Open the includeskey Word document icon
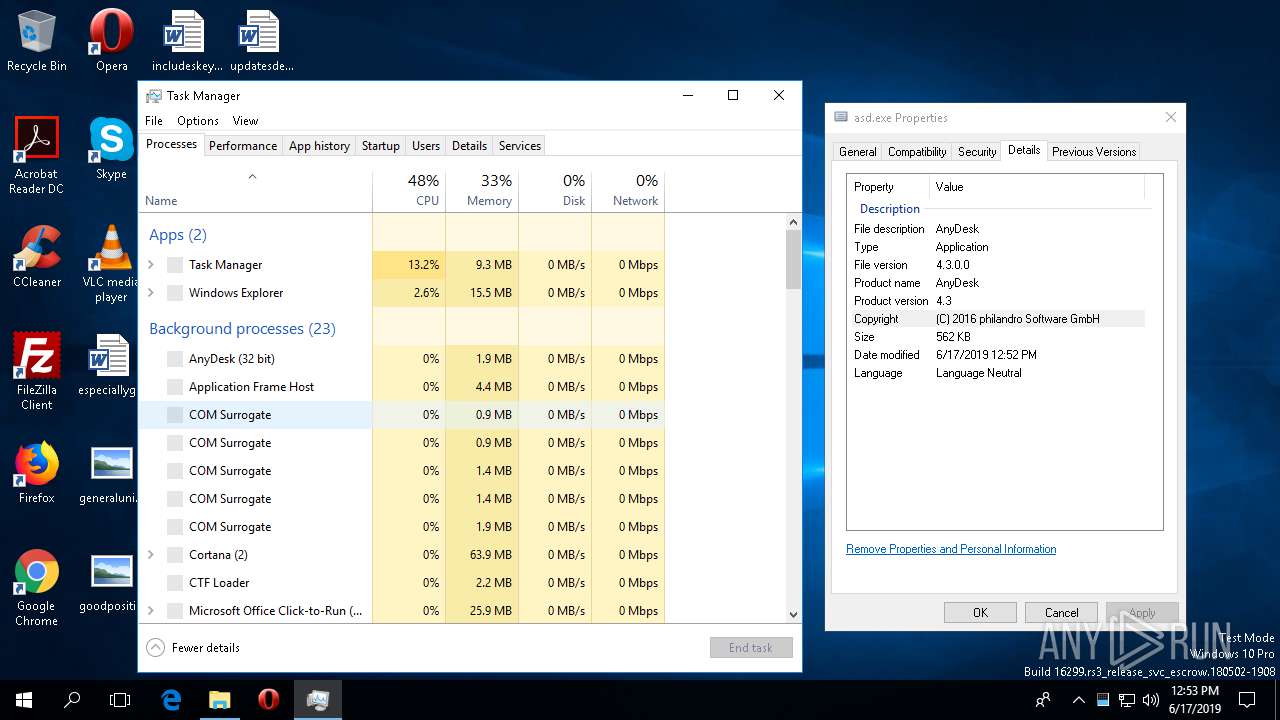The height and width of the screenshot is (720, 1280). tap(187, 41)
